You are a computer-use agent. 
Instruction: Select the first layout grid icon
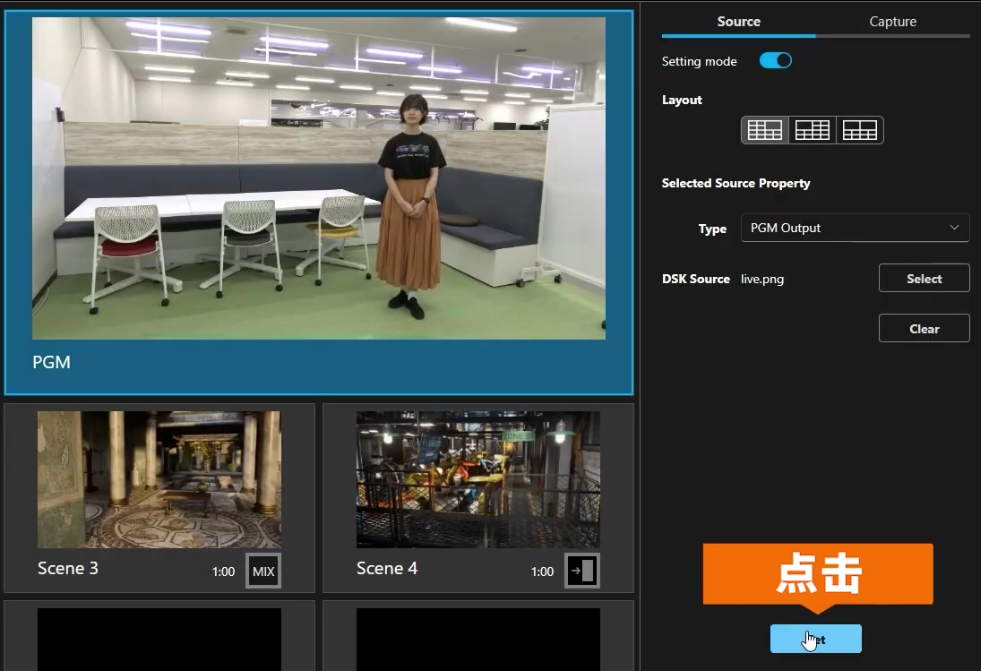coord(765,130)
